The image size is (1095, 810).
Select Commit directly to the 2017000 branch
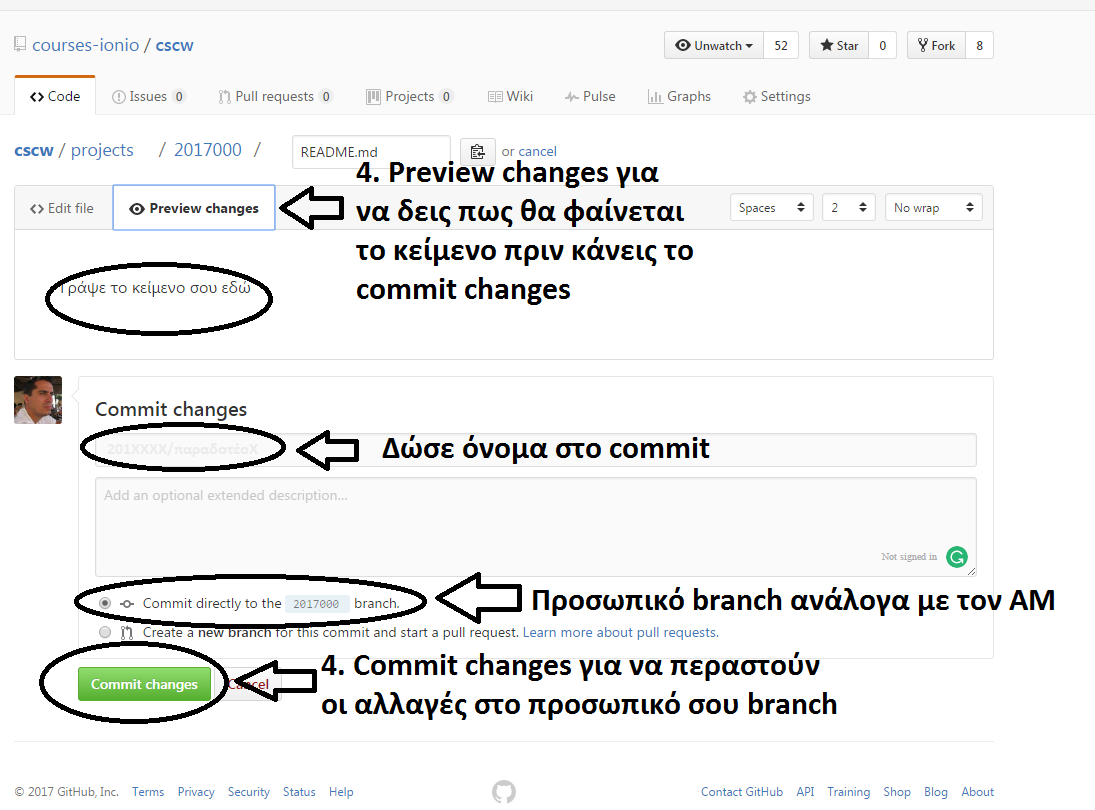(x=105, y=603)
